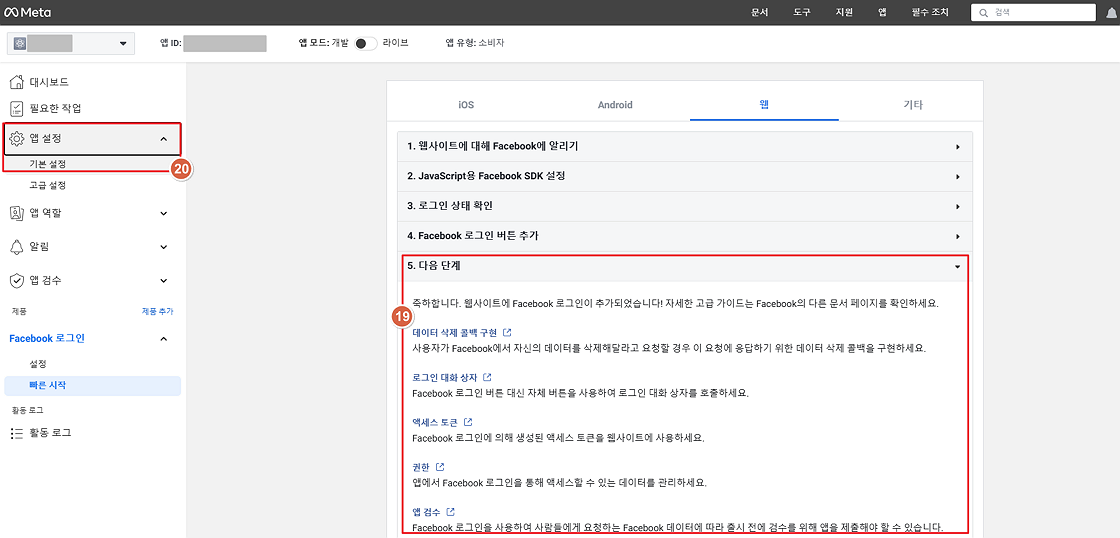The image size is (1120, 538).
Task: Click the 앱 검수 shield icon
Action: click(x=17, y=281)
